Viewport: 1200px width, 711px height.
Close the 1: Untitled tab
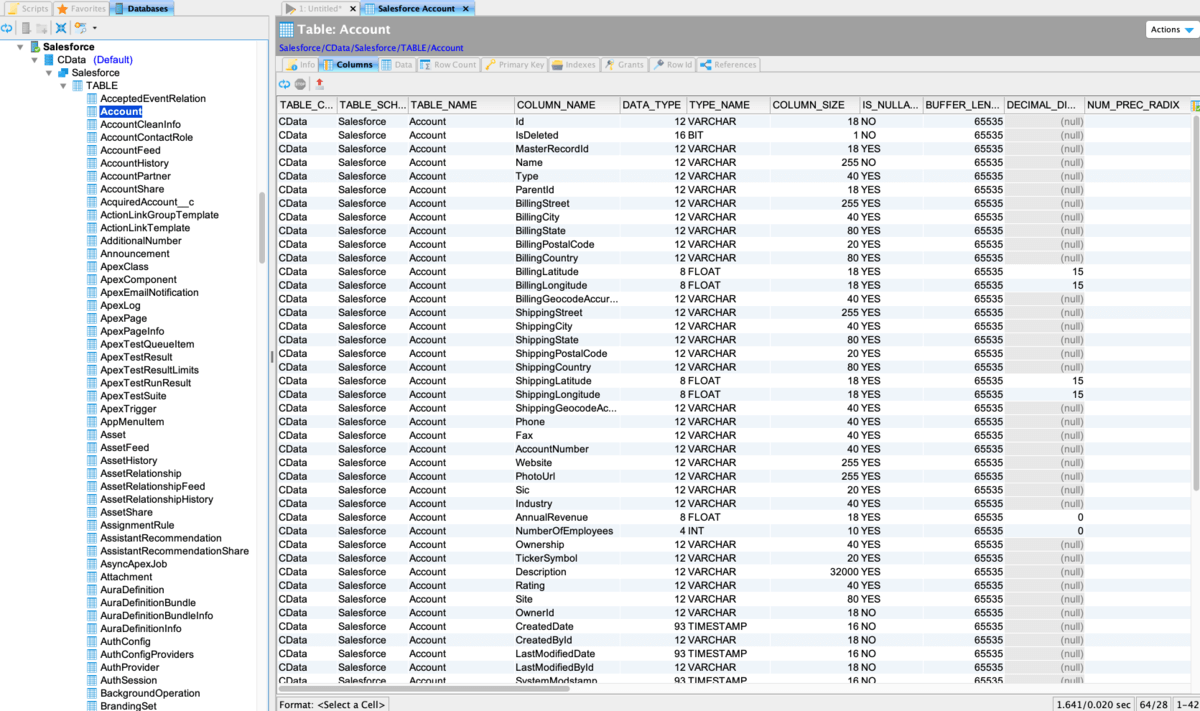[353, 9]
